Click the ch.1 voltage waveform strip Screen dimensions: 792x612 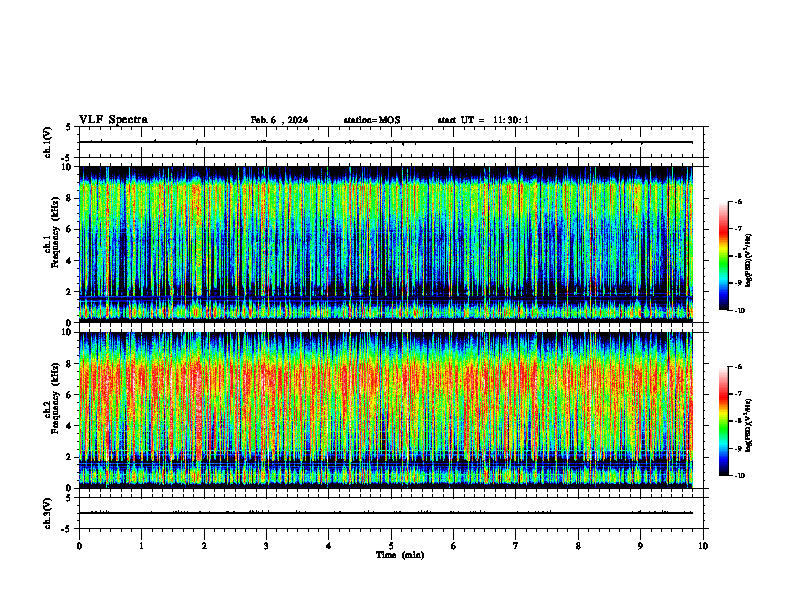click(391, 142)
